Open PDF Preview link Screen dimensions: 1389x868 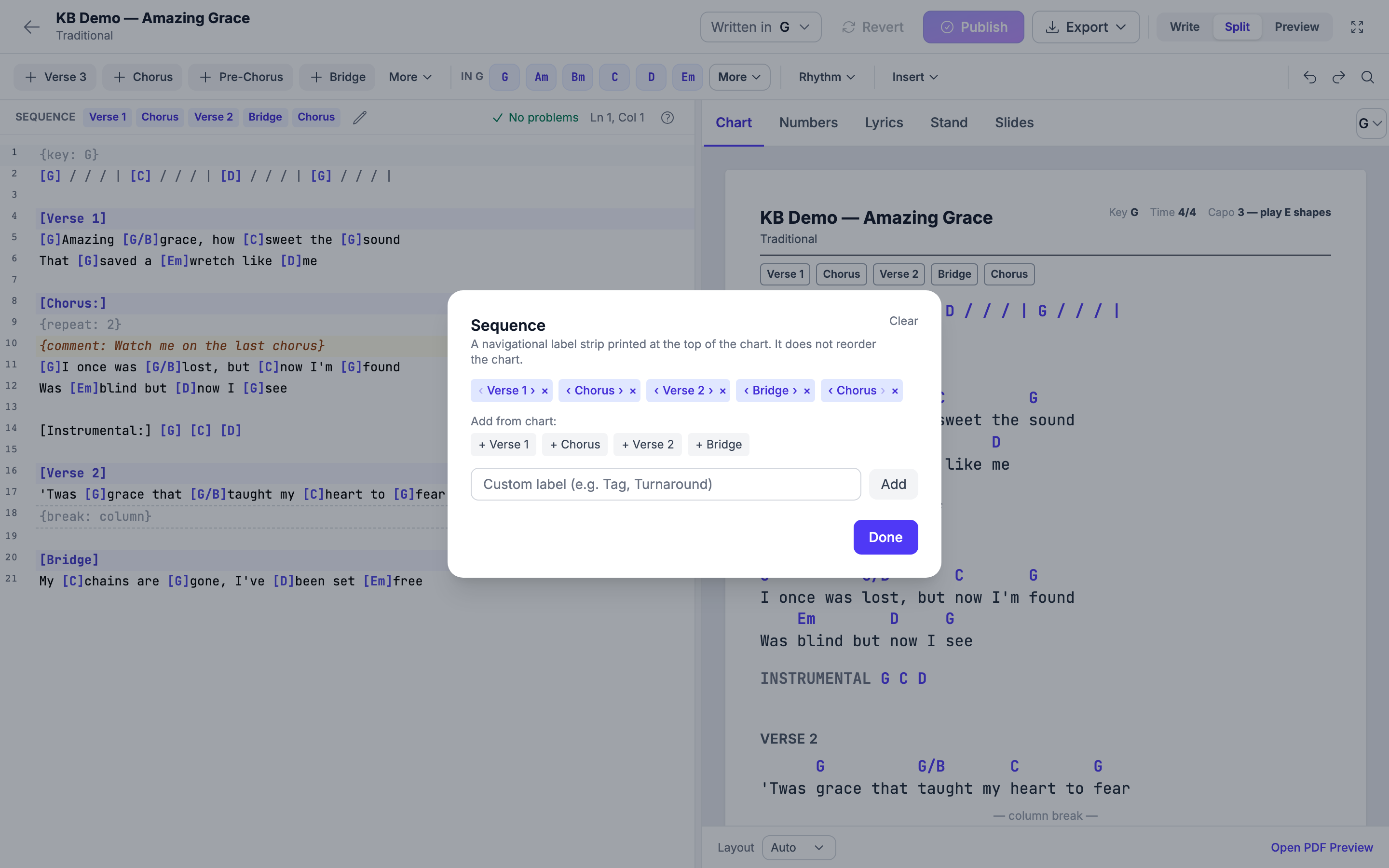pyautogui.click(x=1322, y=847)
